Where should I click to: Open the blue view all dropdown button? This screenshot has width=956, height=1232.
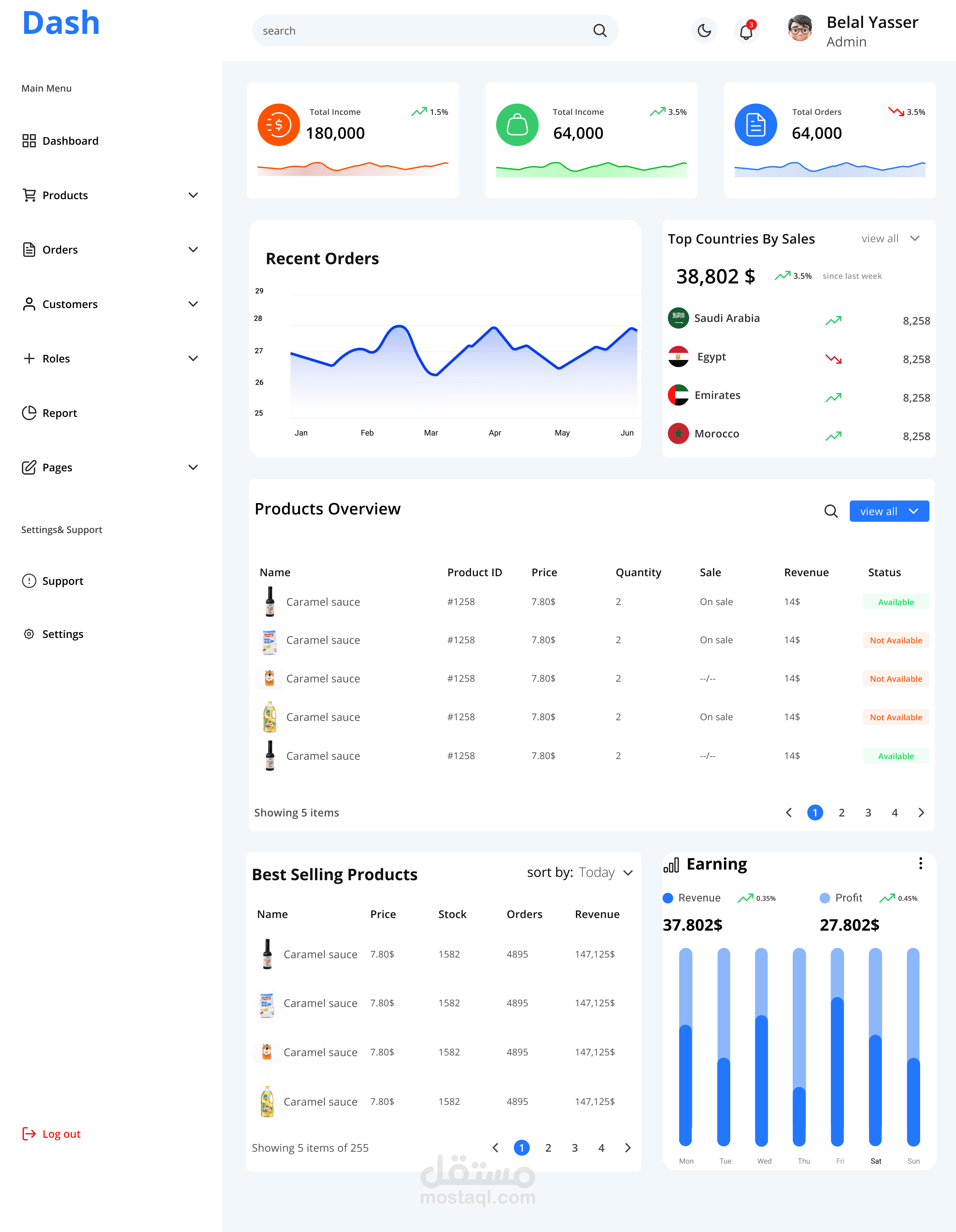[889, 511]
